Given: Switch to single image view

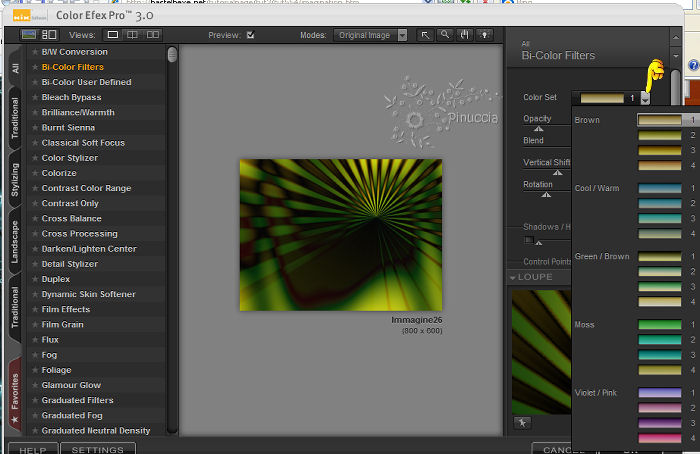Looking at the screenshot, I should 113,35.
